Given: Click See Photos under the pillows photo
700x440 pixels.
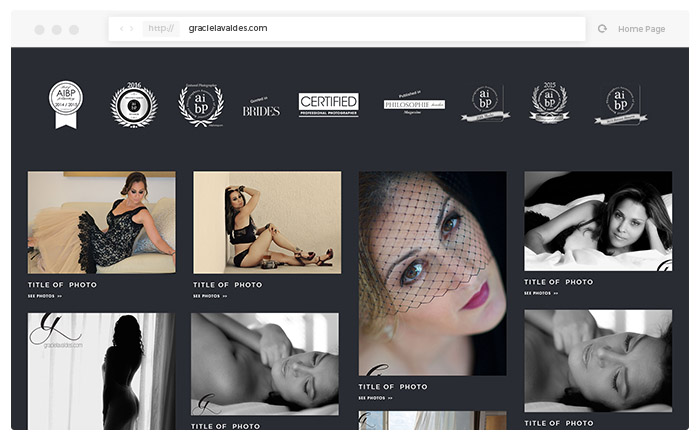Looking at the screenshot, I should point(541,293).
